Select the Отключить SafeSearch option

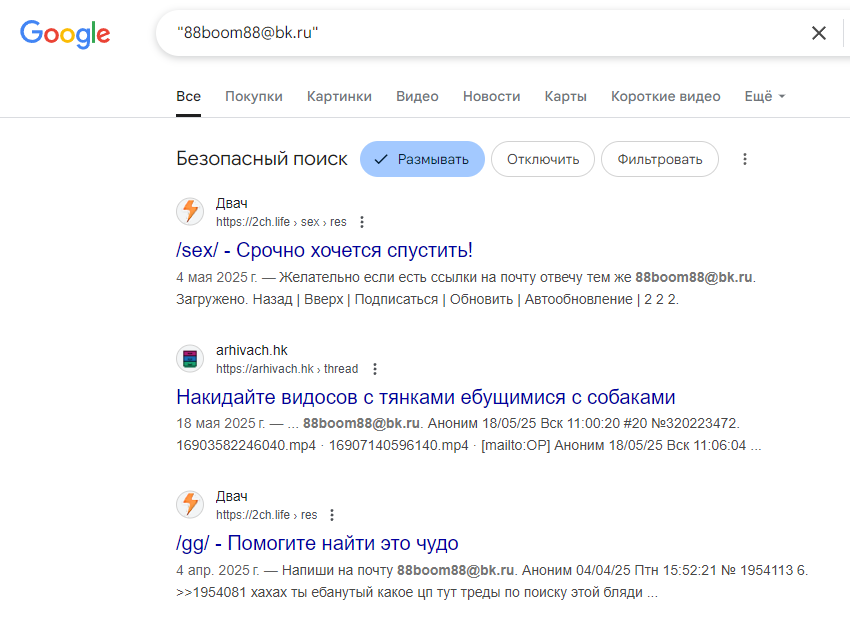coord(543,159)
